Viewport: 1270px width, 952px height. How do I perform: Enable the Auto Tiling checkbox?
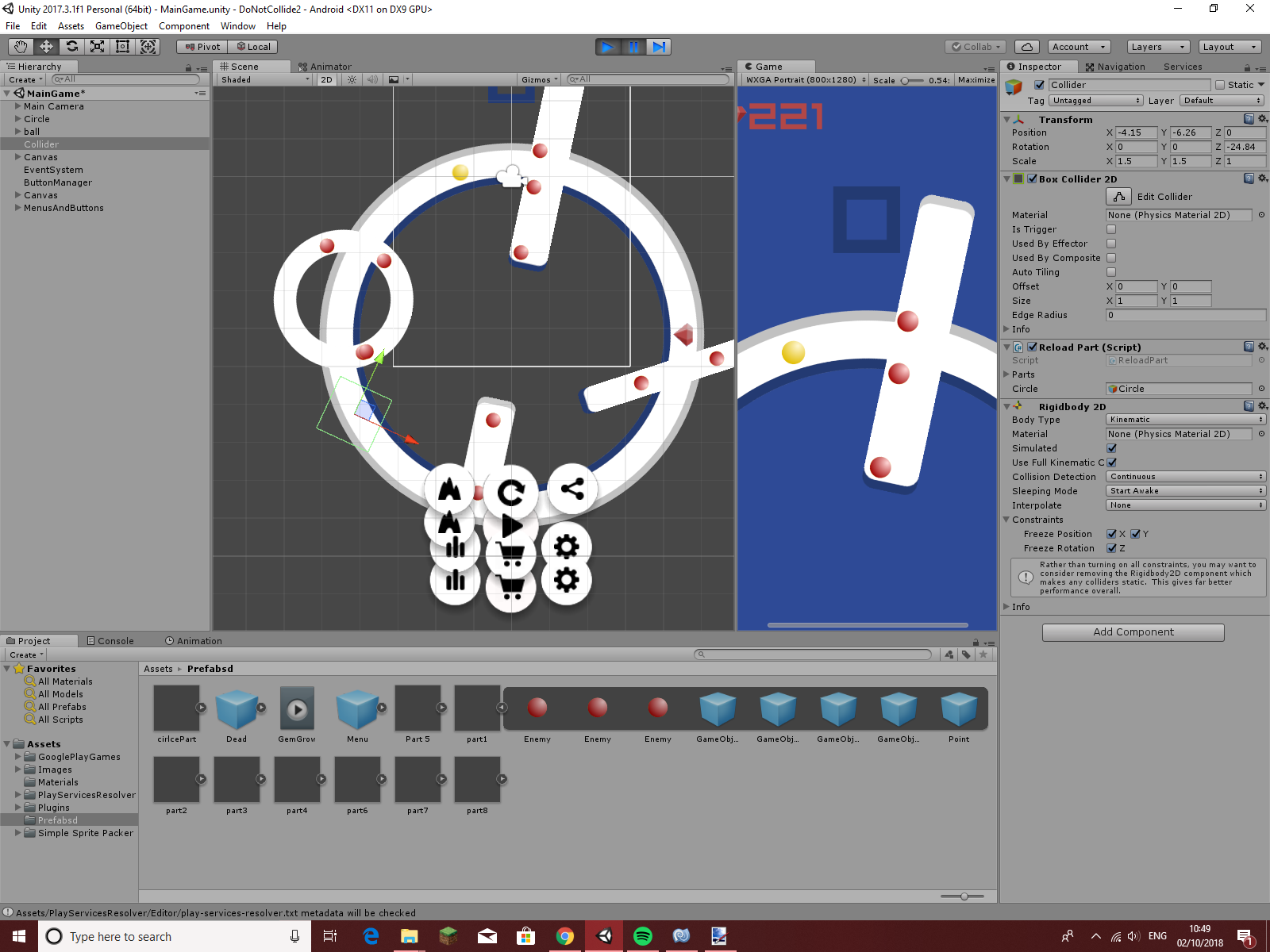(1111, 272)
